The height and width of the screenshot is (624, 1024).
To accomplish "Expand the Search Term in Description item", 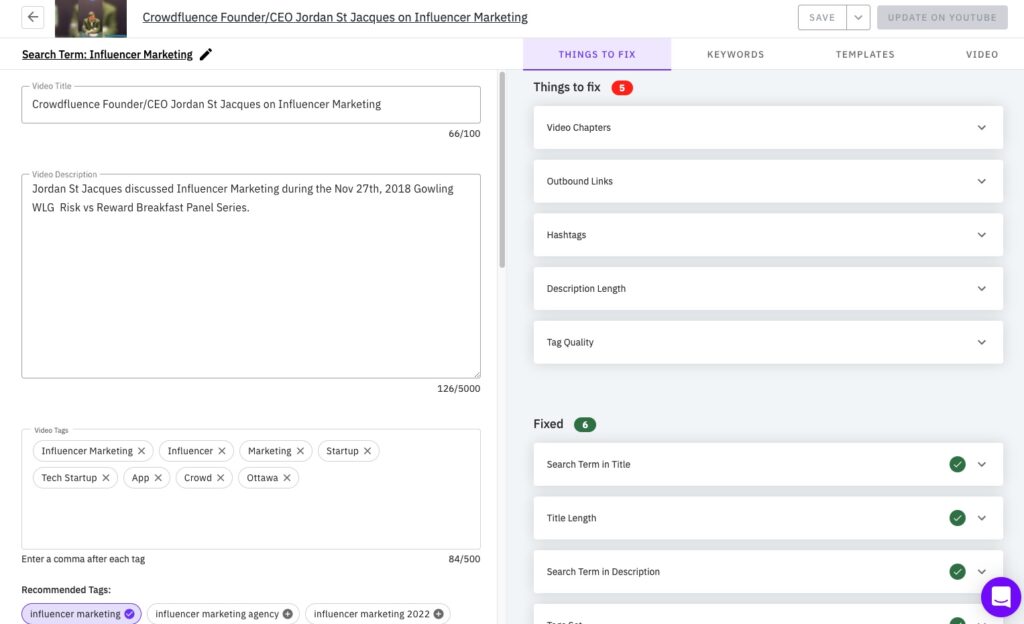I will pos(982,572).
